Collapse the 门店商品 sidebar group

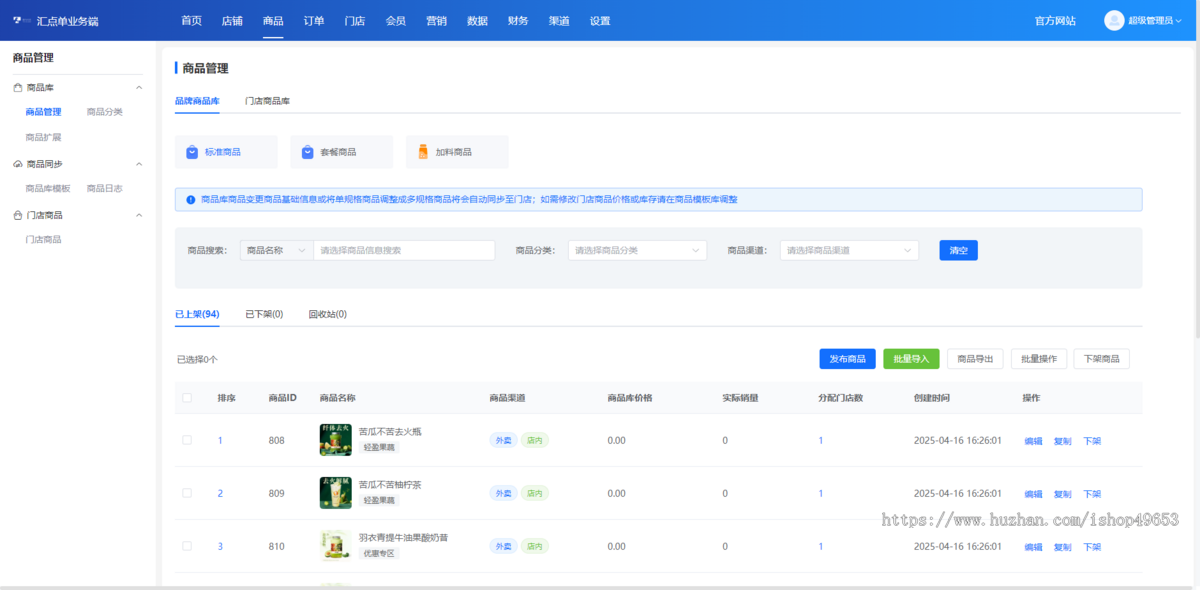click(139, 215)
